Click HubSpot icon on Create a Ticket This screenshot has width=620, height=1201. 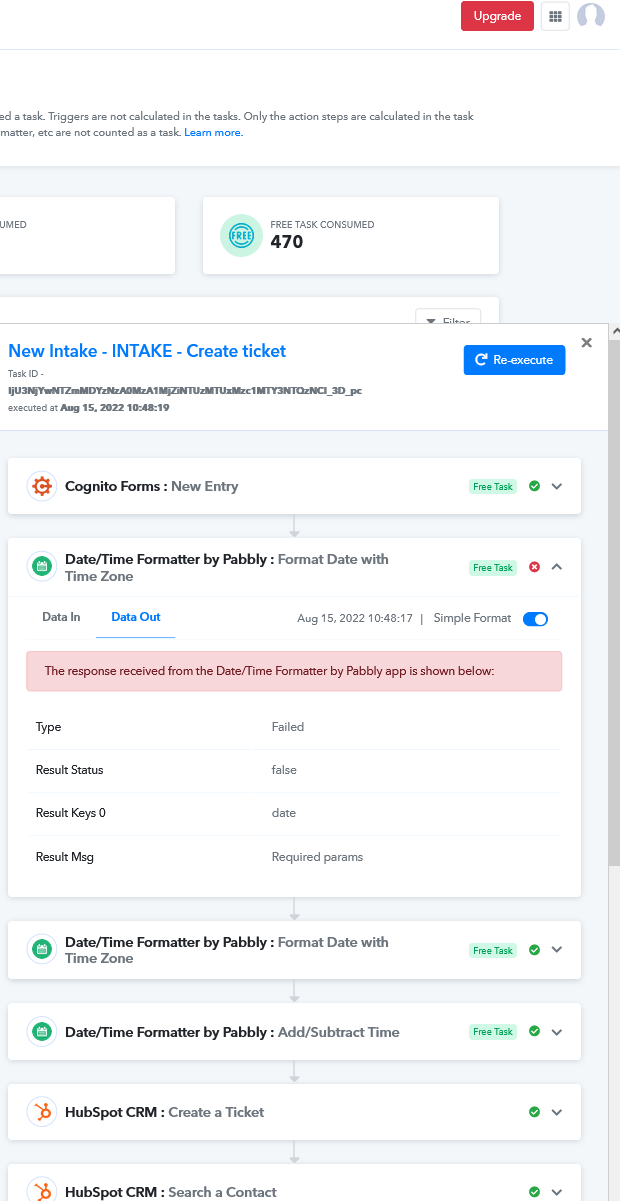[41, 1112]
